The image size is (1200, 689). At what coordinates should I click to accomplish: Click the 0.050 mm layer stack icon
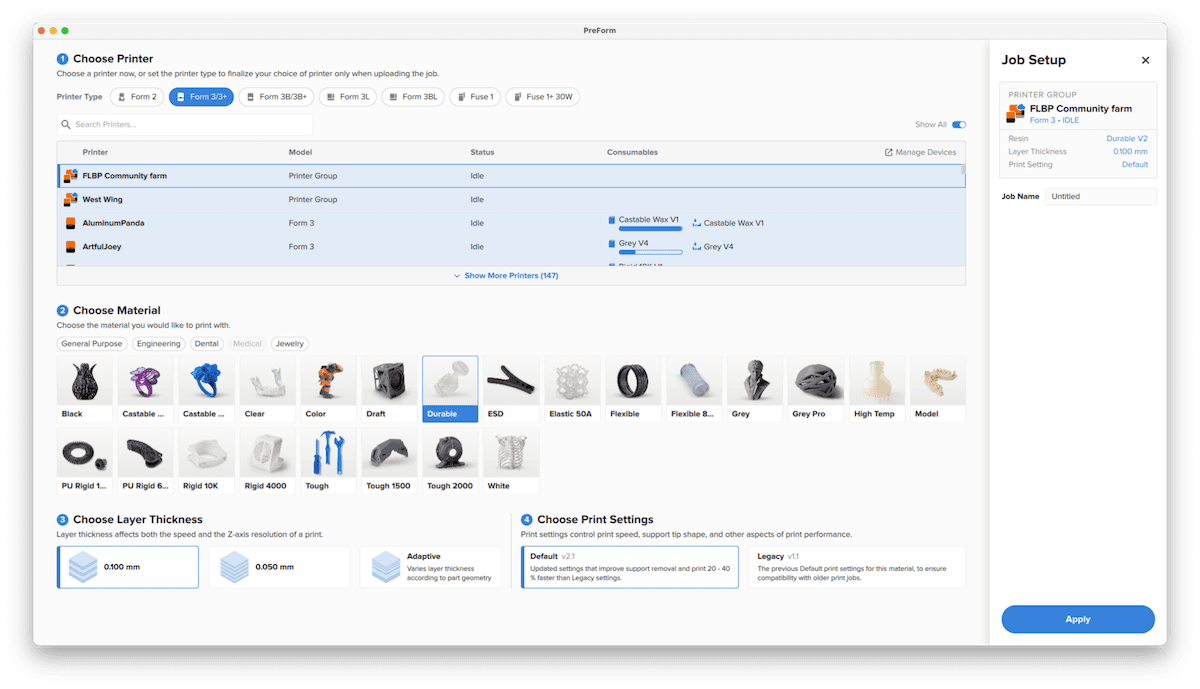pos(234,567)
